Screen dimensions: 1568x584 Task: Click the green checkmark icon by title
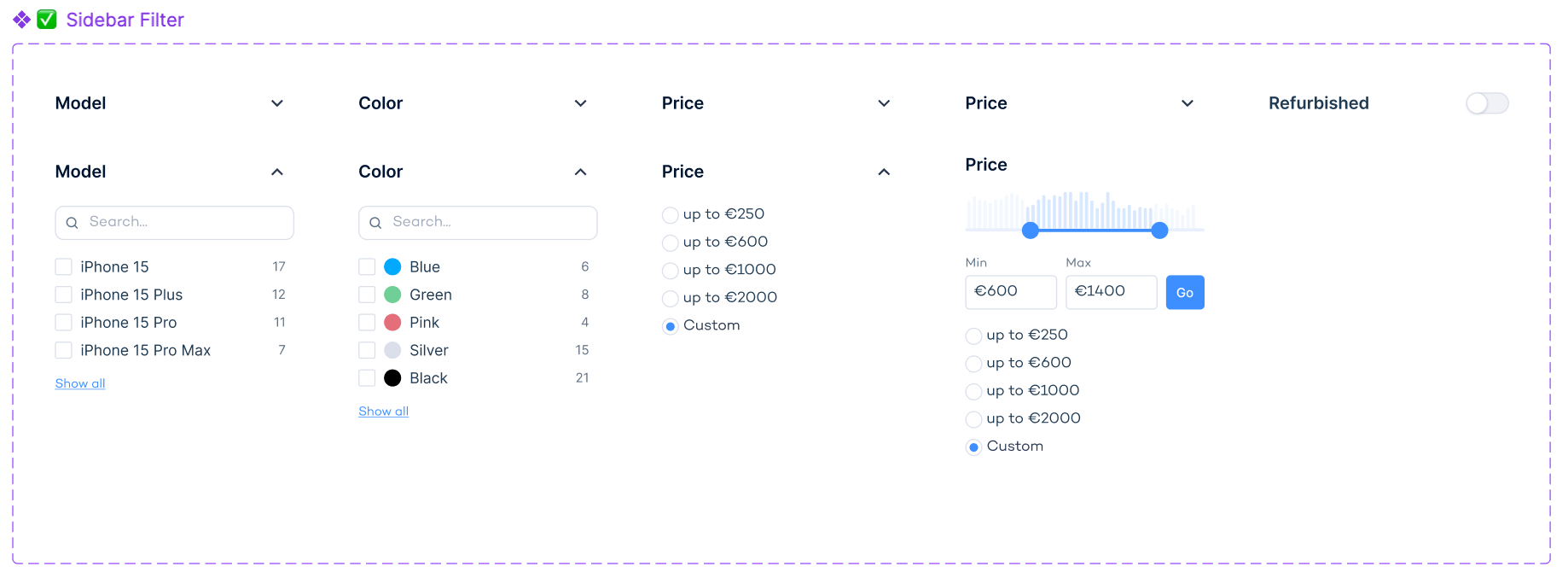(47, 20)
